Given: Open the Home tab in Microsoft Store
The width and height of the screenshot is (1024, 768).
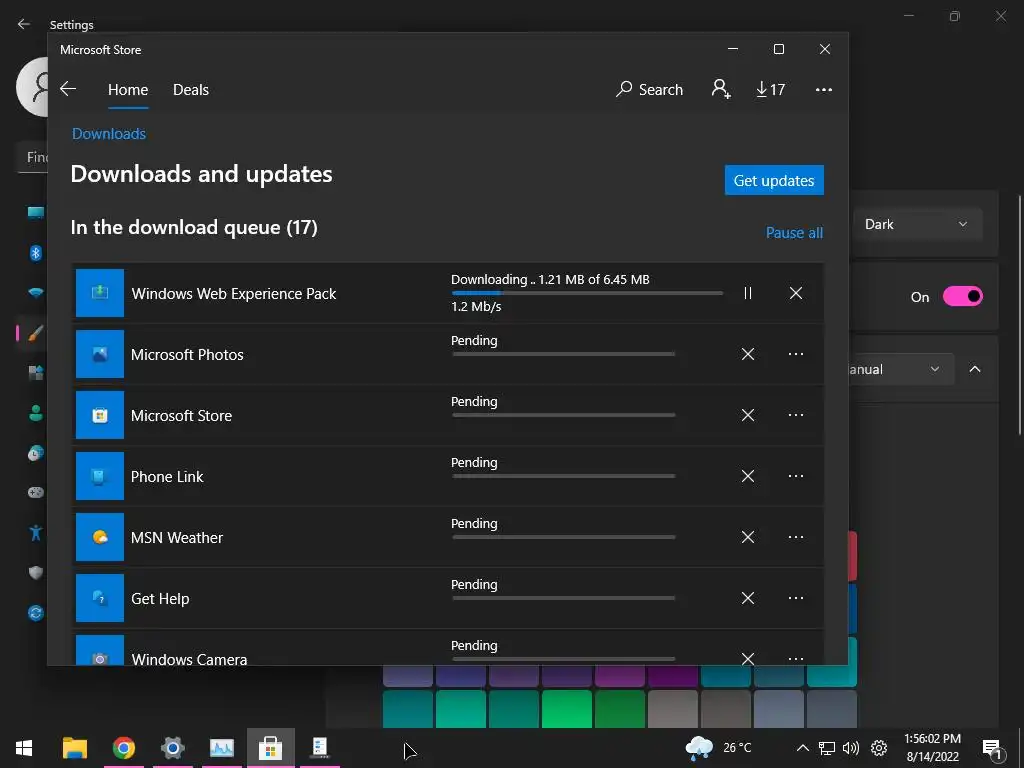Looking at the screenshot, I should click(128, 89).
